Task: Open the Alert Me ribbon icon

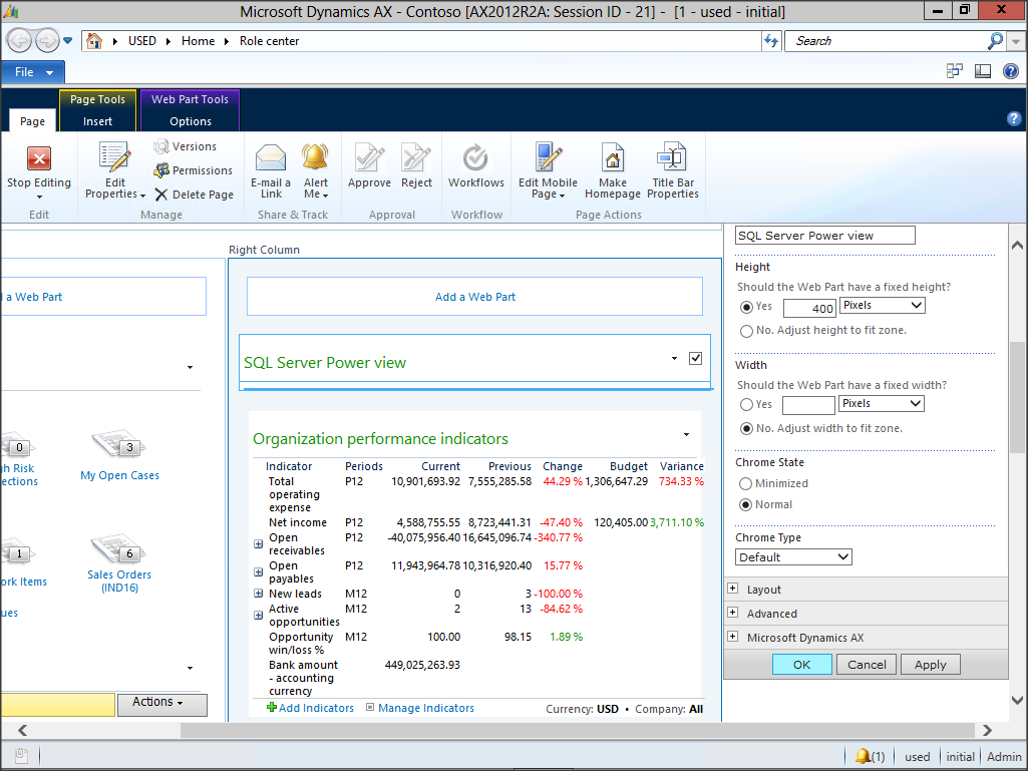Action: pyautogui.click(x=316, y=160)
